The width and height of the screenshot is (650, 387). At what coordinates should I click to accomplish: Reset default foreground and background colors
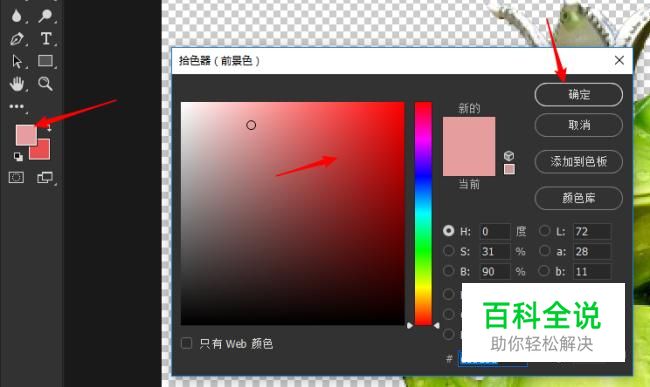coord(18,156)
